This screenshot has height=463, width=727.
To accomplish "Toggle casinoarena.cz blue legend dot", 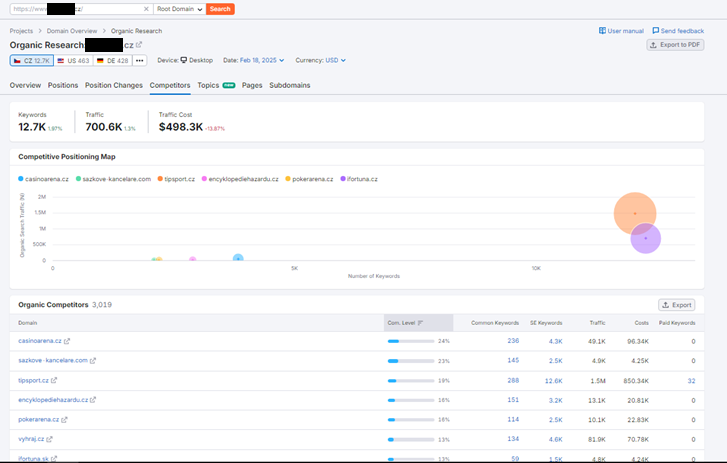I will tap(21, 179).
